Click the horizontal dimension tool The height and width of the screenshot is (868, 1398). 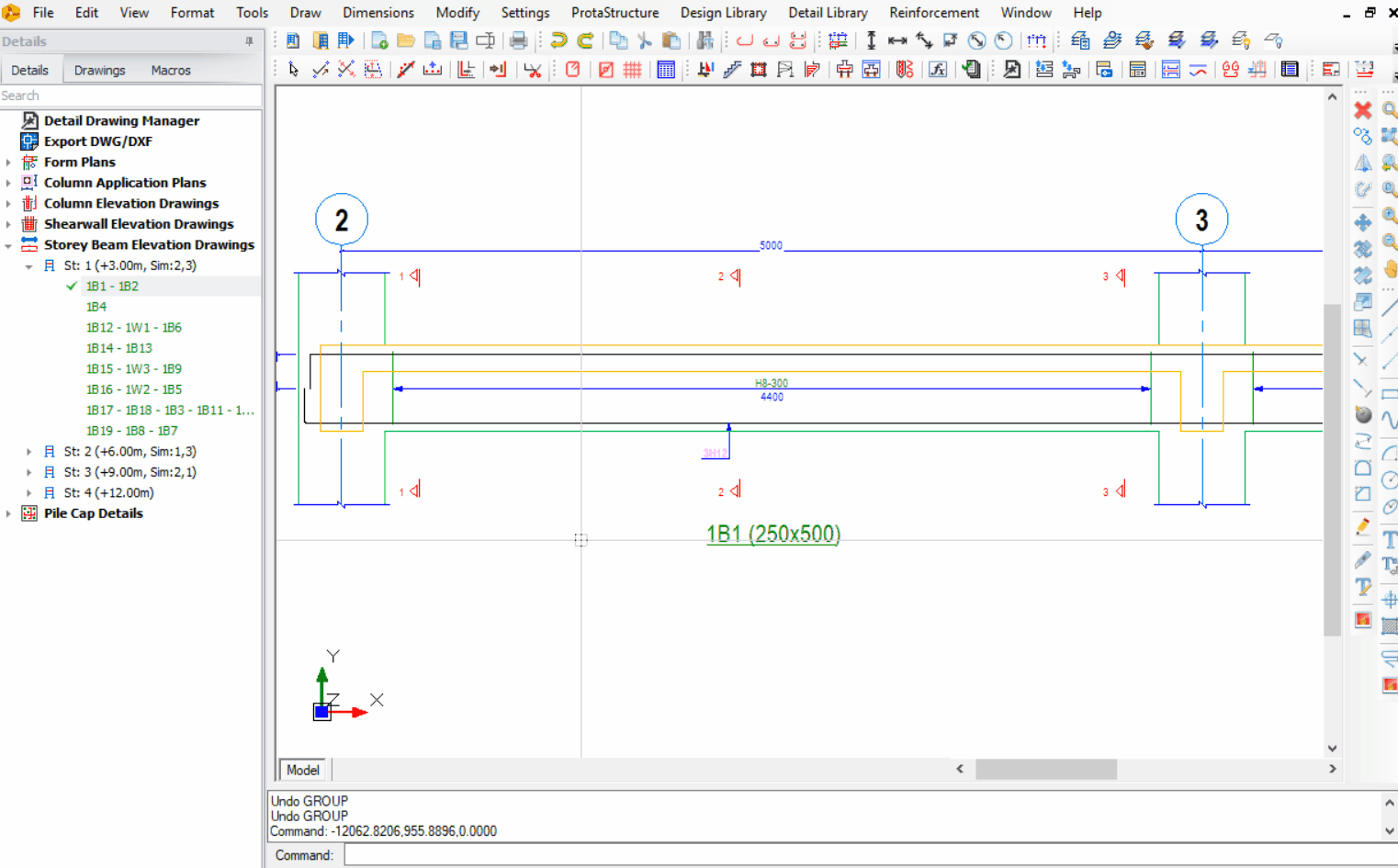[897, 40]
